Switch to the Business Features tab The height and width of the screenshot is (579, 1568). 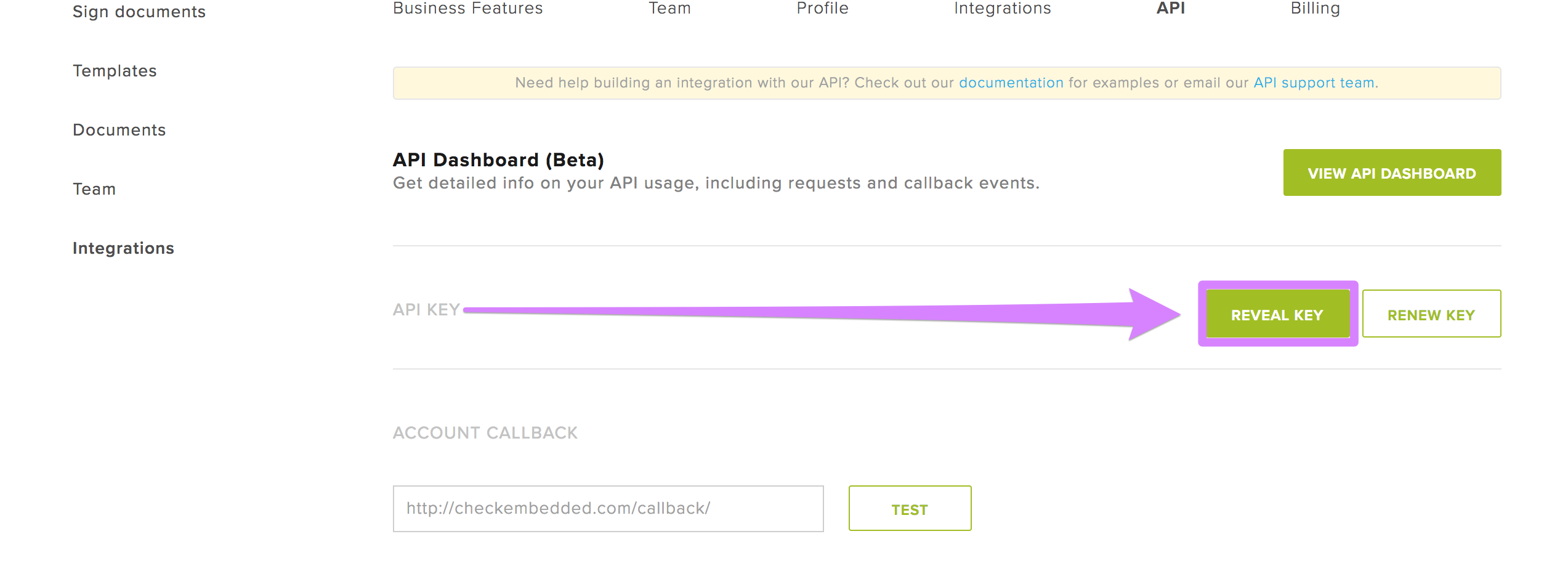(467, 9)
